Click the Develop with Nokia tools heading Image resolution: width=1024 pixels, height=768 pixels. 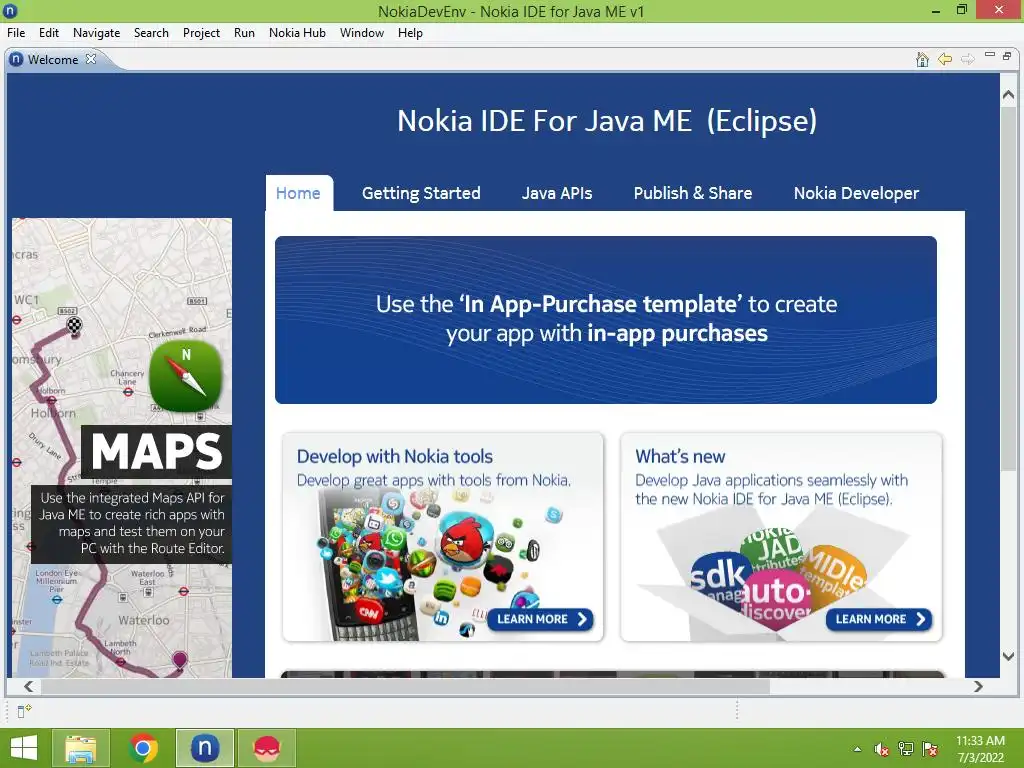[394, 456]
